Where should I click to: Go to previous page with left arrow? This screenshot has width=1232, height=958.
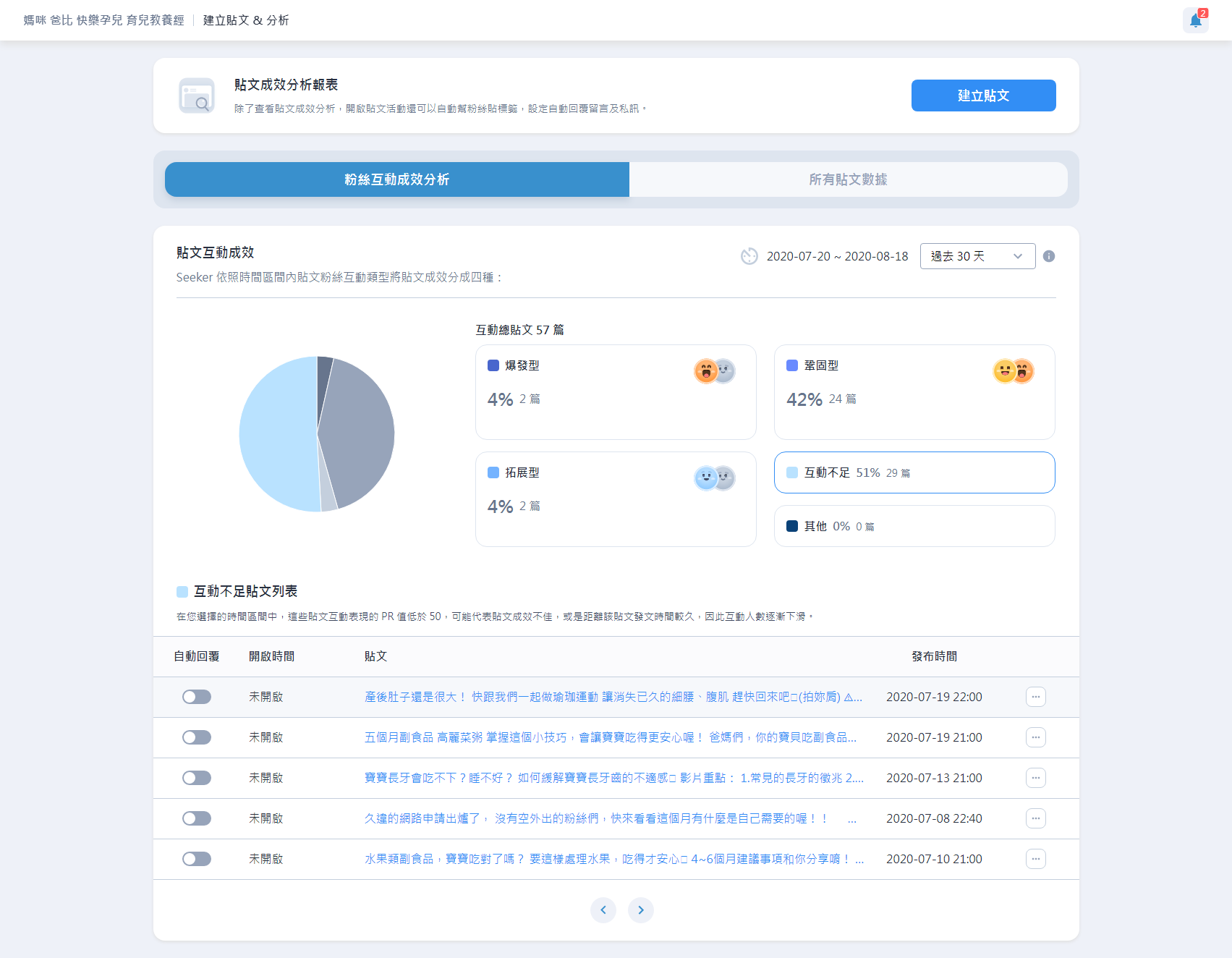pos(603,910)
